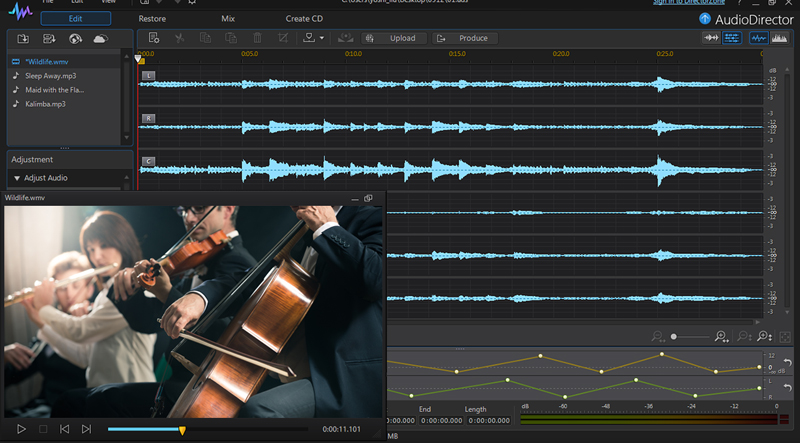The image size is (800, 443).
Task: Zoom out vertically on waveform
Action: click(745, 336)
